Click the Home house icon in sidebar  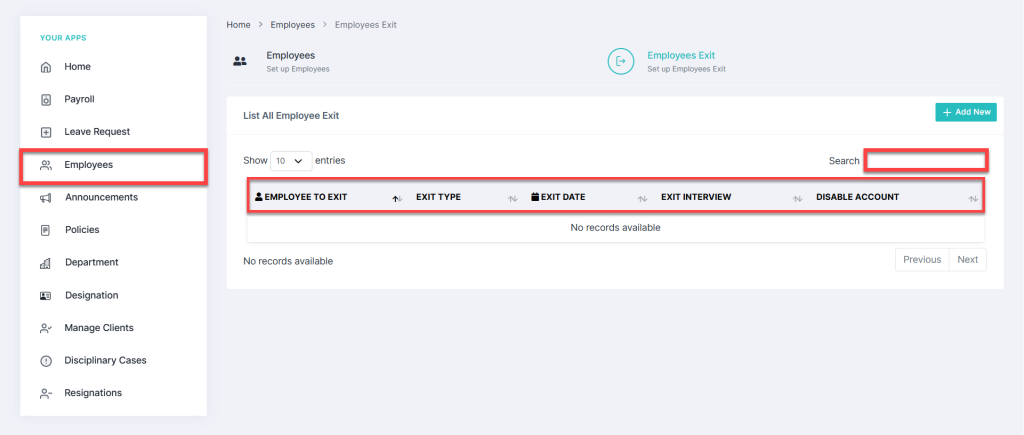point(45,67)
